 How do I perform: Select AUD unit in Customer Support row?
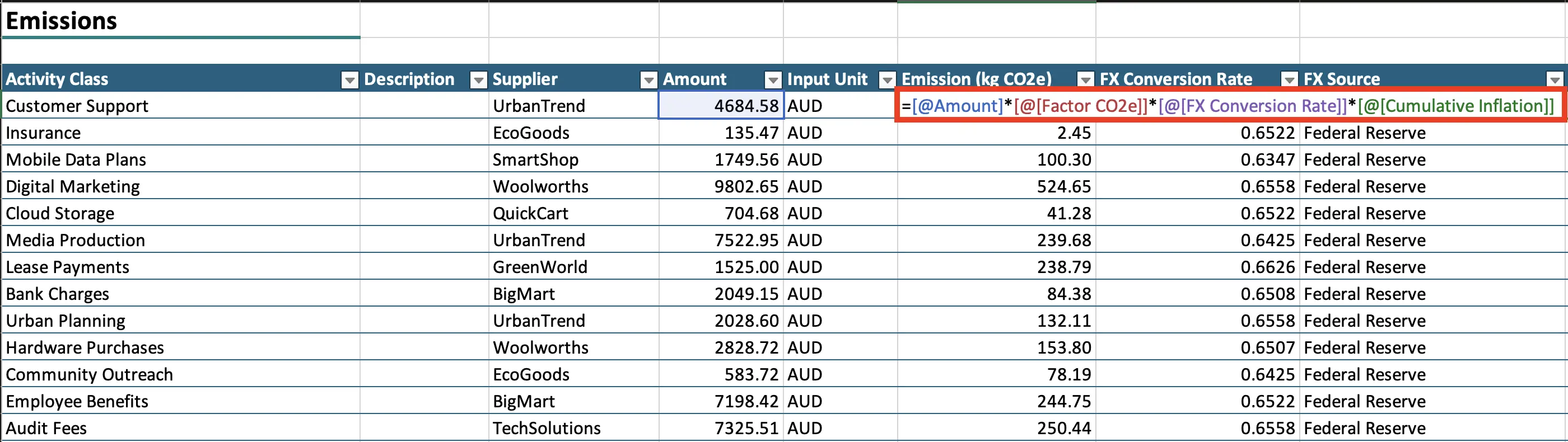tap(841, 106)
